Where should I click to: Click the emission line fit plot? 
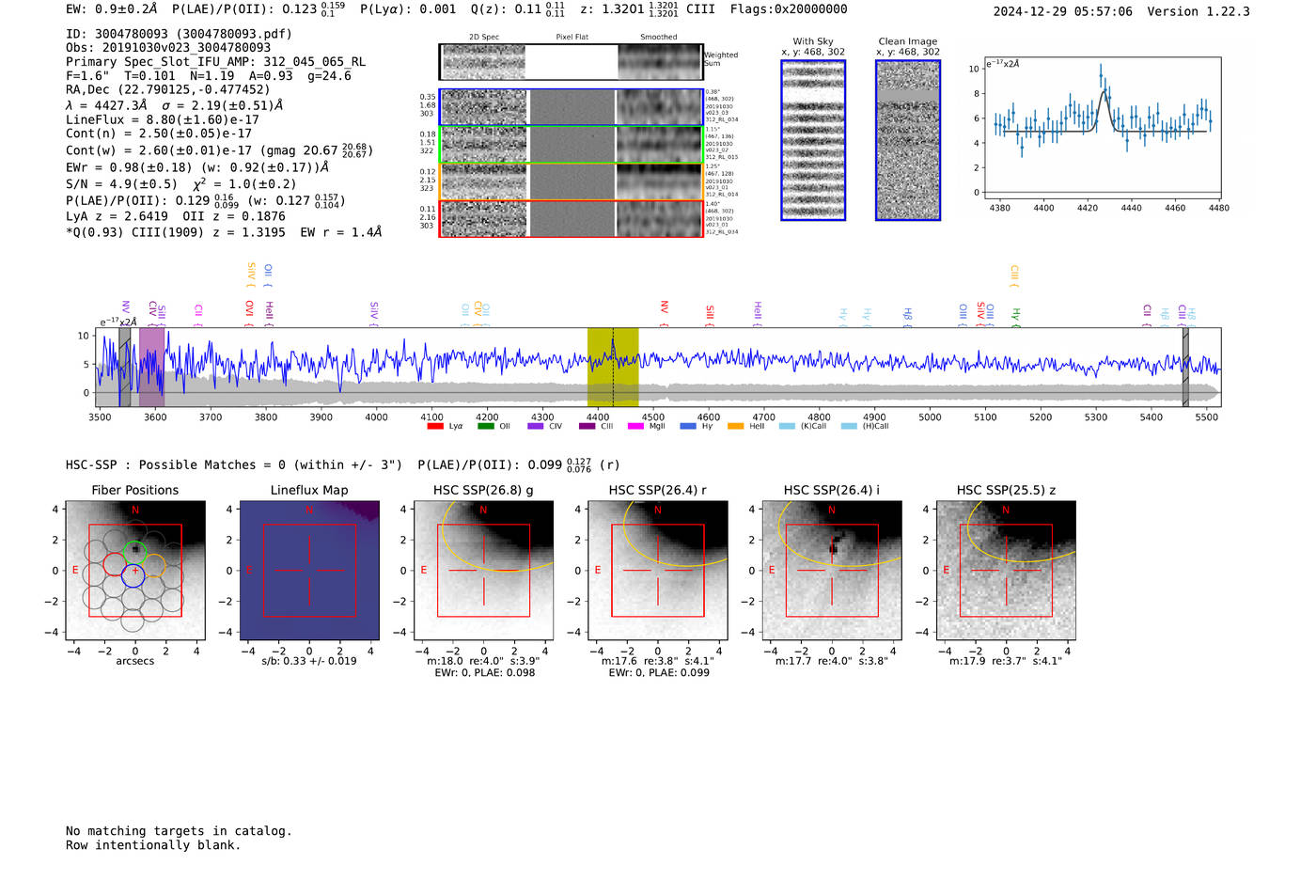tap(1102, 128)
